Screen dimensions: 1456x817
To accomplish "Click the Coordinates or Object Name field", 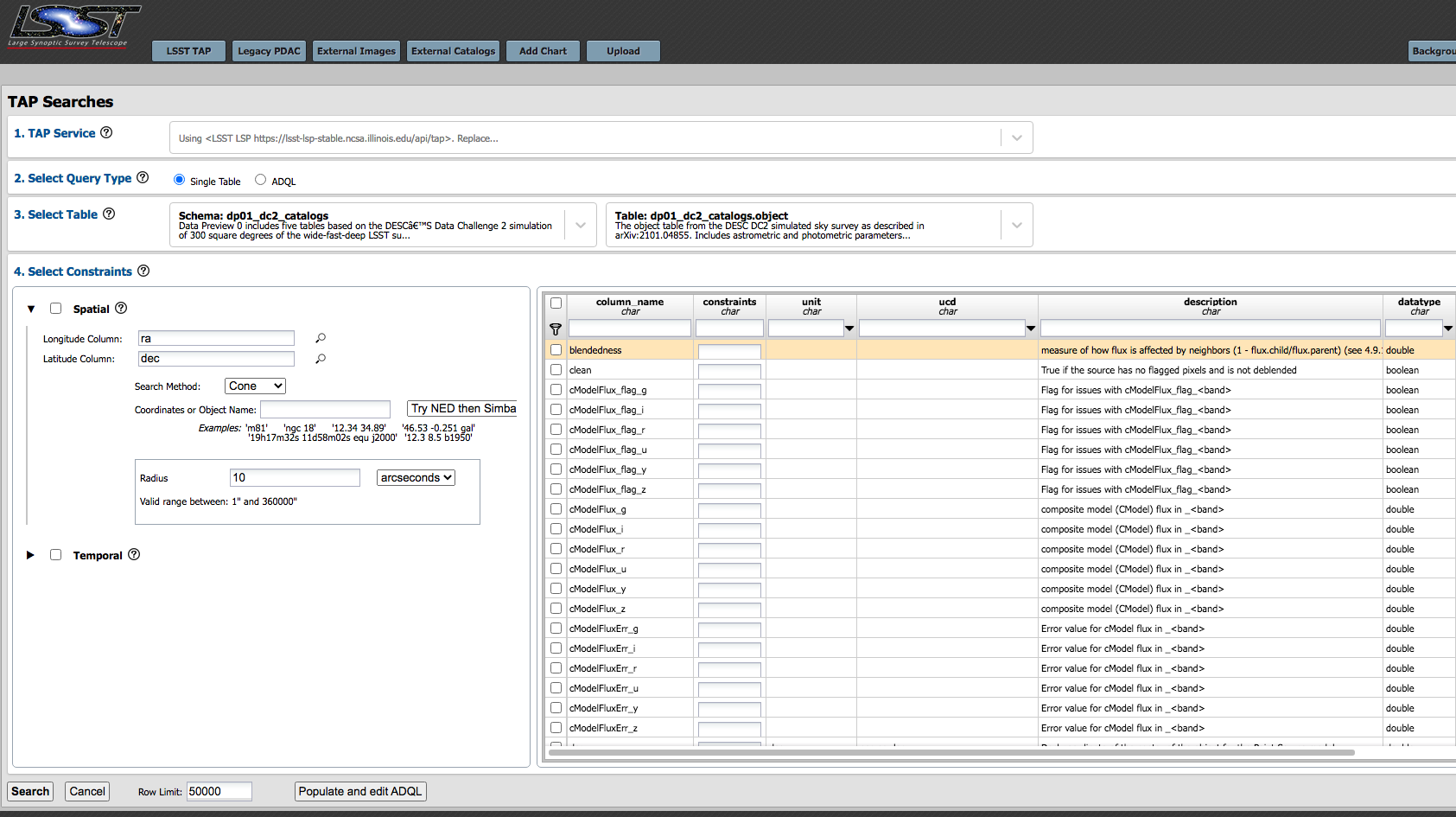I will [x=325, y=409].
